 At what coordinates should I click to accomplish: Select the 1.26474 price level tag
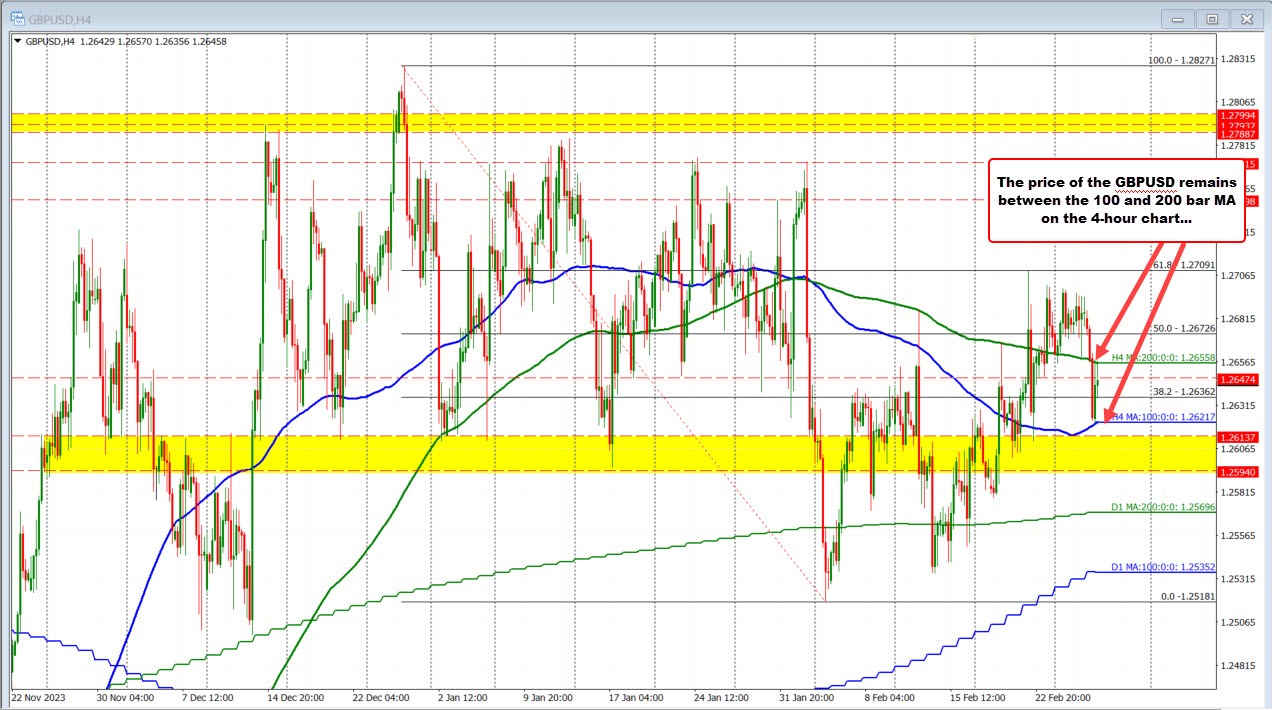pyautogui.click(x=1239, y=379)
